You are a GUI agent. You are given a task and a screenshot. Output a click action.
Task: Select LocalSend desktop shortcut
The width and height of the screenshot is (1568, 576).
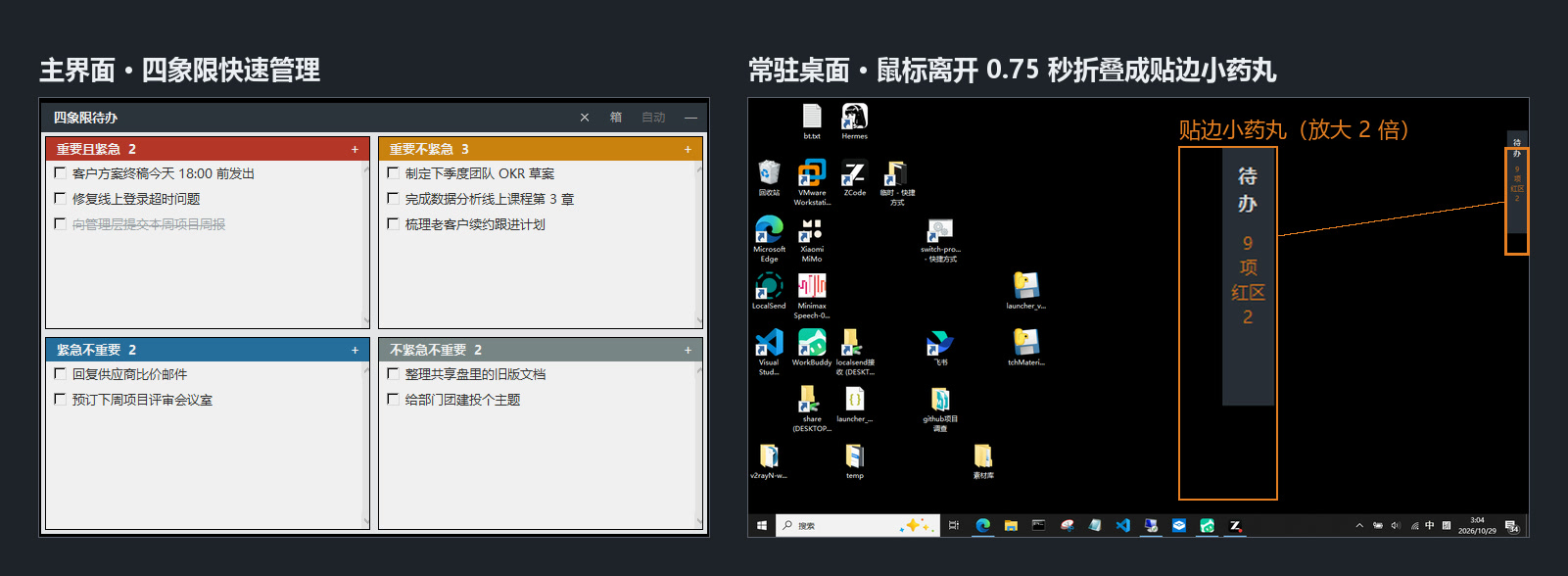769,291
